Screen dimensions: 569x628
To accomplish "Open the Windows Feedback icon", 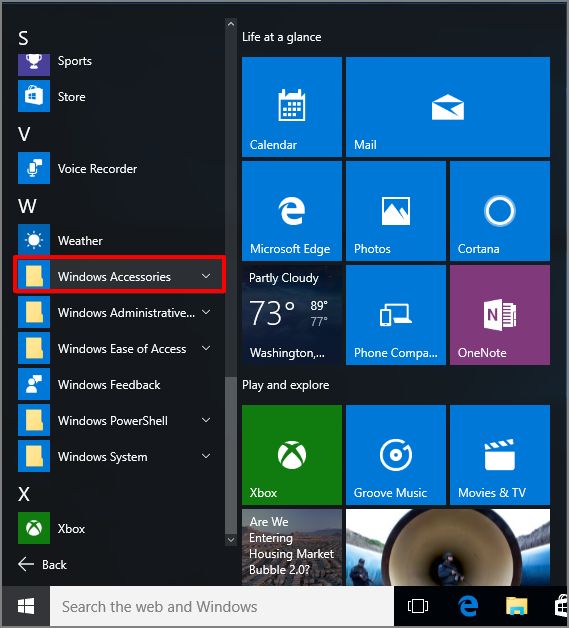I will (34, 384).
